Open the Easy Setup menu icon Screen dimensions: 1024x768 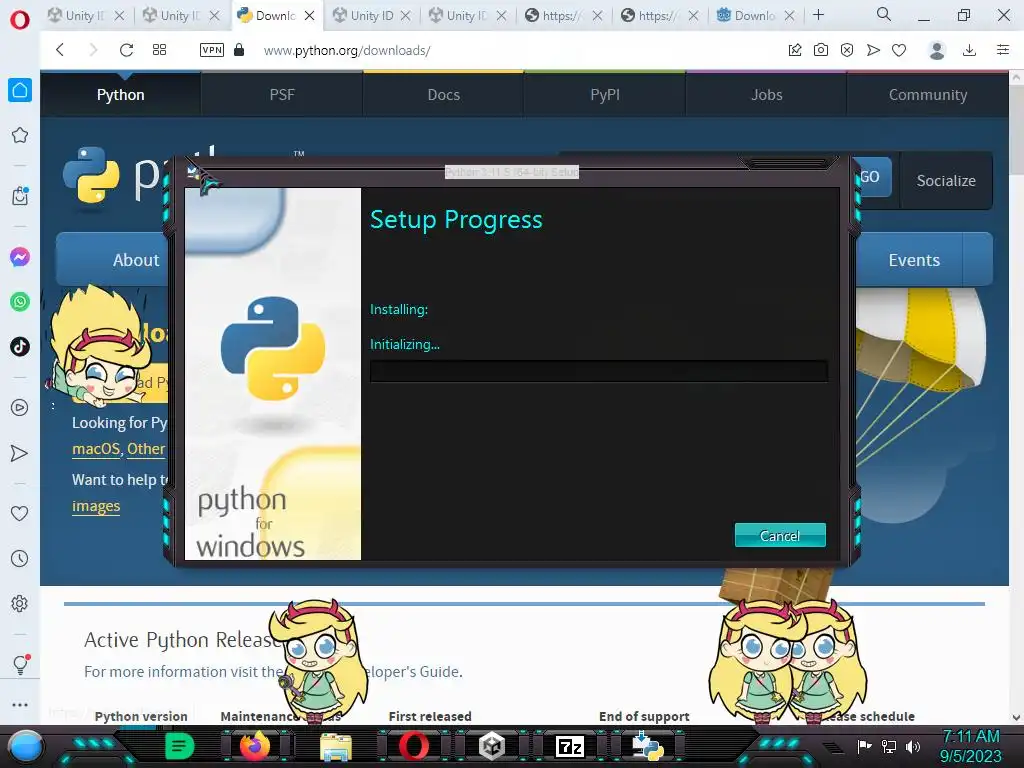1003,50
